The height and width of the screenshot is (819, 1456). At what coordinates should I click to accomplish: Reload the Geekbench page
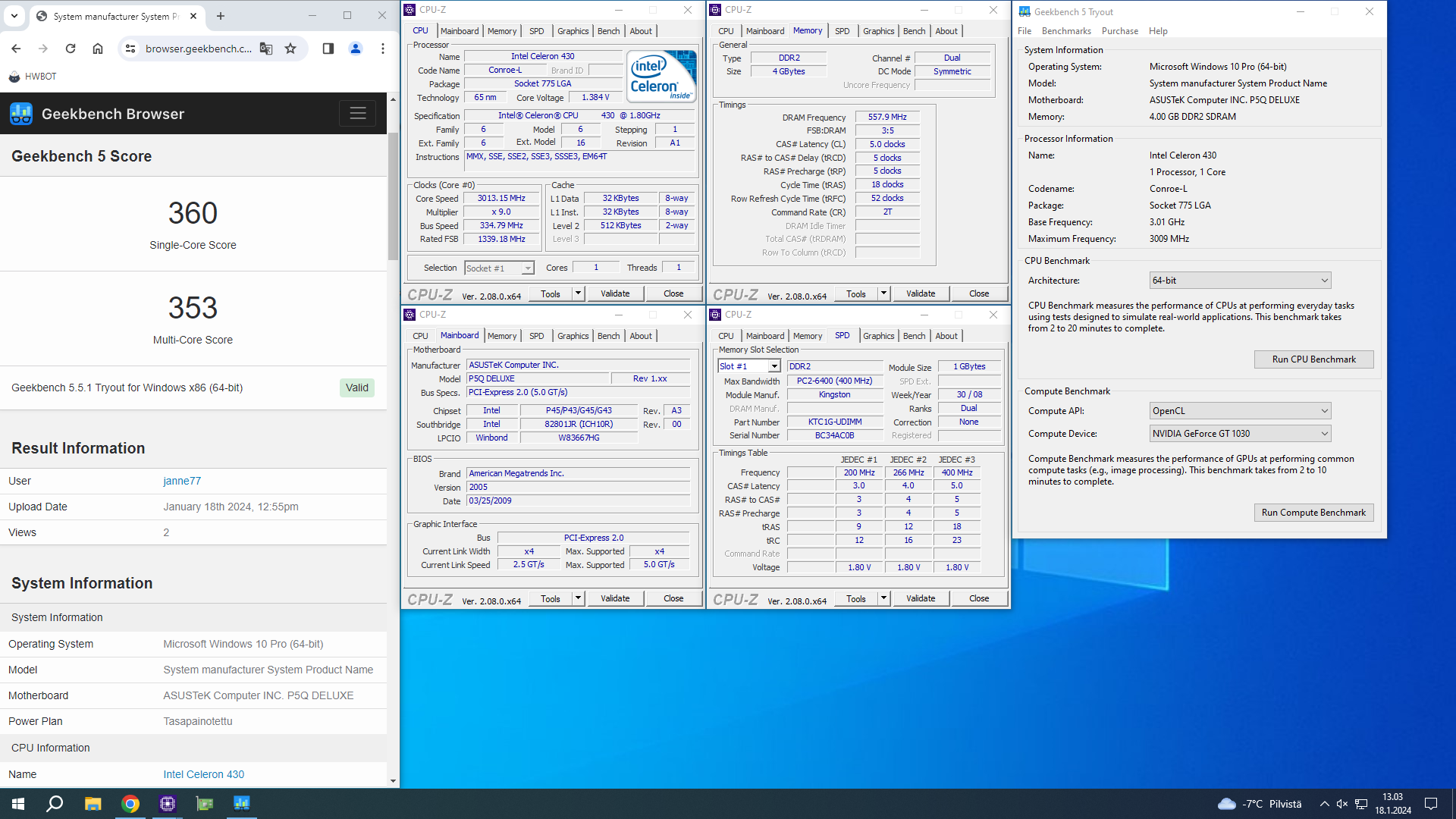coord(71,49)
